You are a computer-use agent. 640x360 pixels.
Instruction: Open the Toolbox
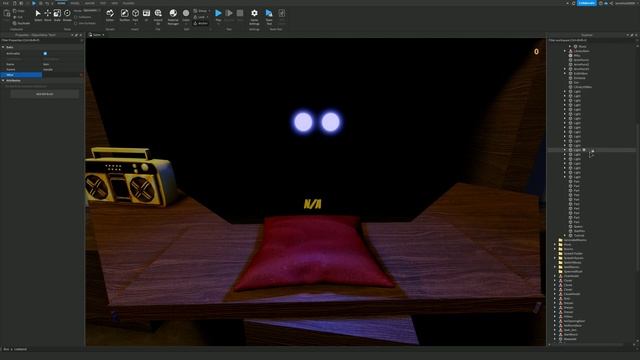pyautogui.click(x=124, y=13)
